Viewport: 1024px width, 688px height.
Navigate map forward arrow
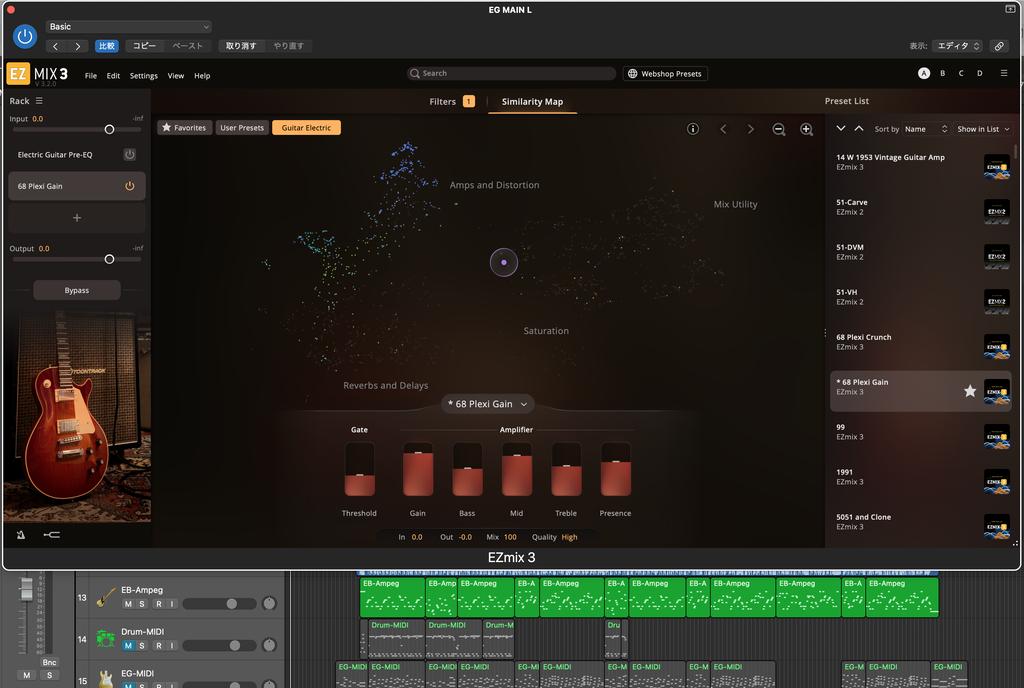pyautogui.click(x=750, y=129)
